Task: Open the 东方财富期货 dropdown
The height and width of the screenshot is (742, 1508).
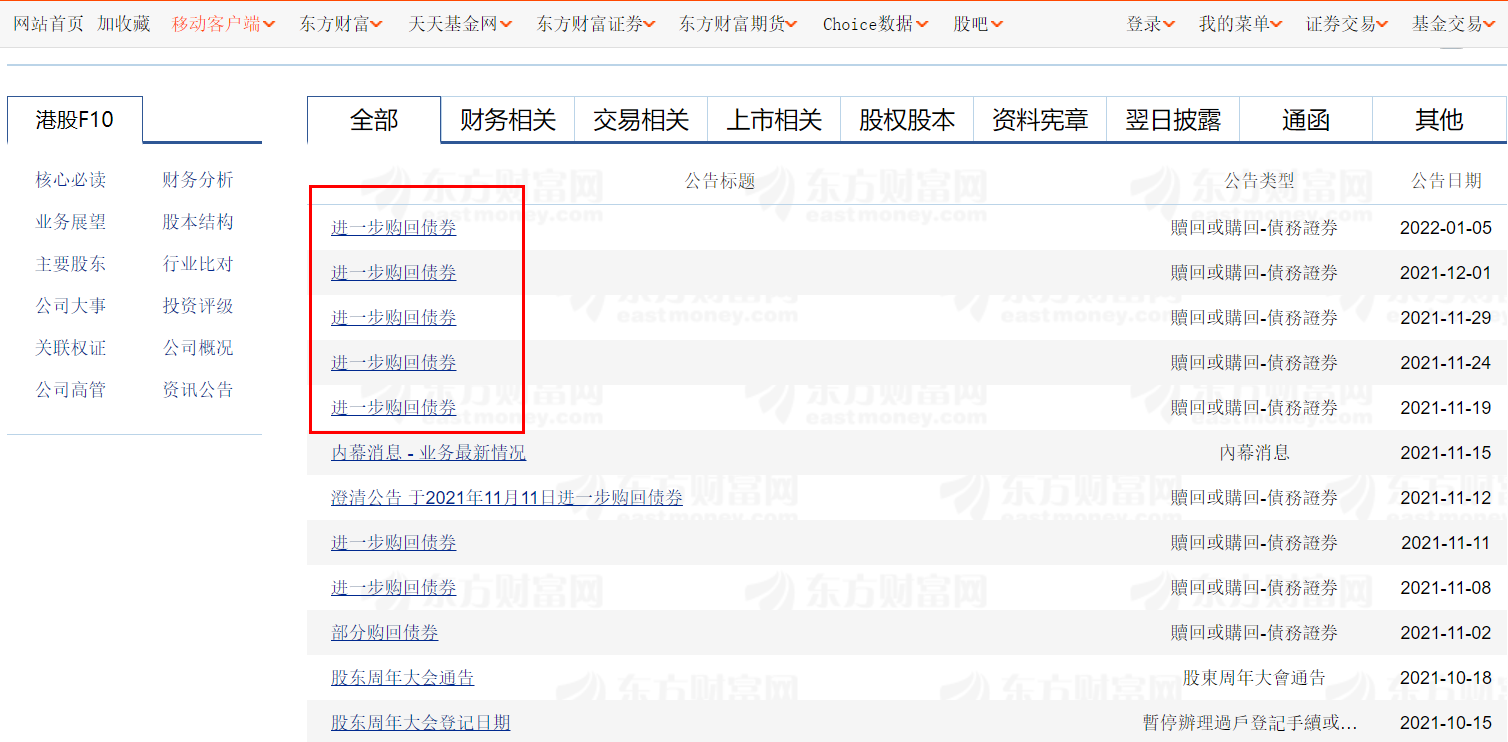Action: point(739,24)
